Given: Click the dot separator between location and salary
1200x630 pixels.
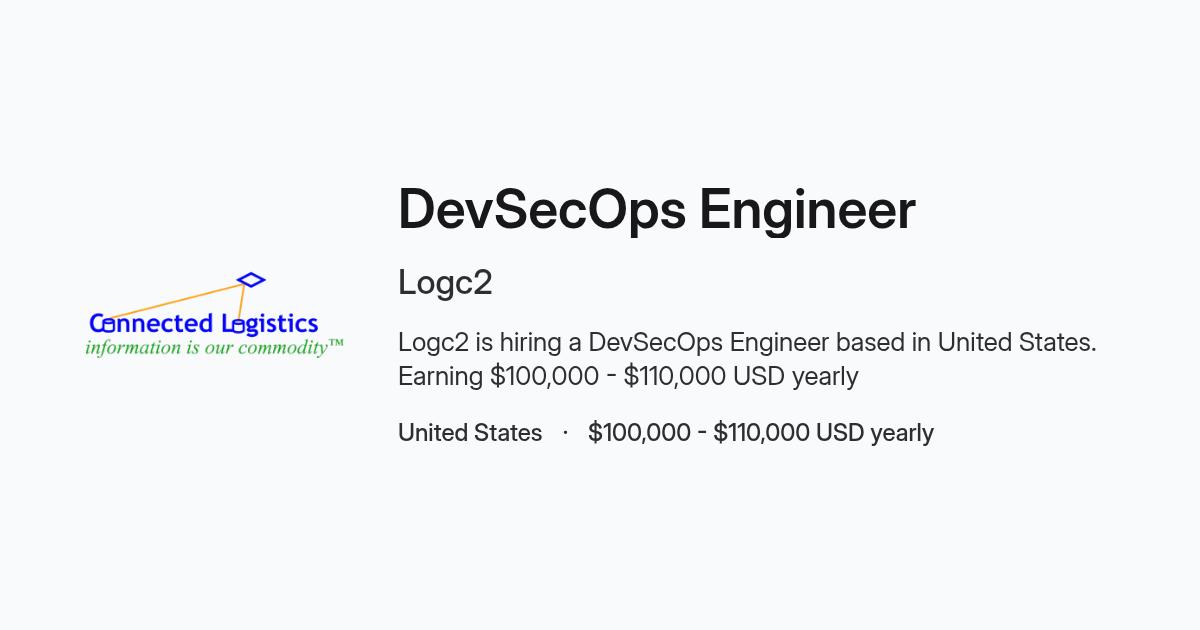Looking at the screenshot, I should pos(565,432).
